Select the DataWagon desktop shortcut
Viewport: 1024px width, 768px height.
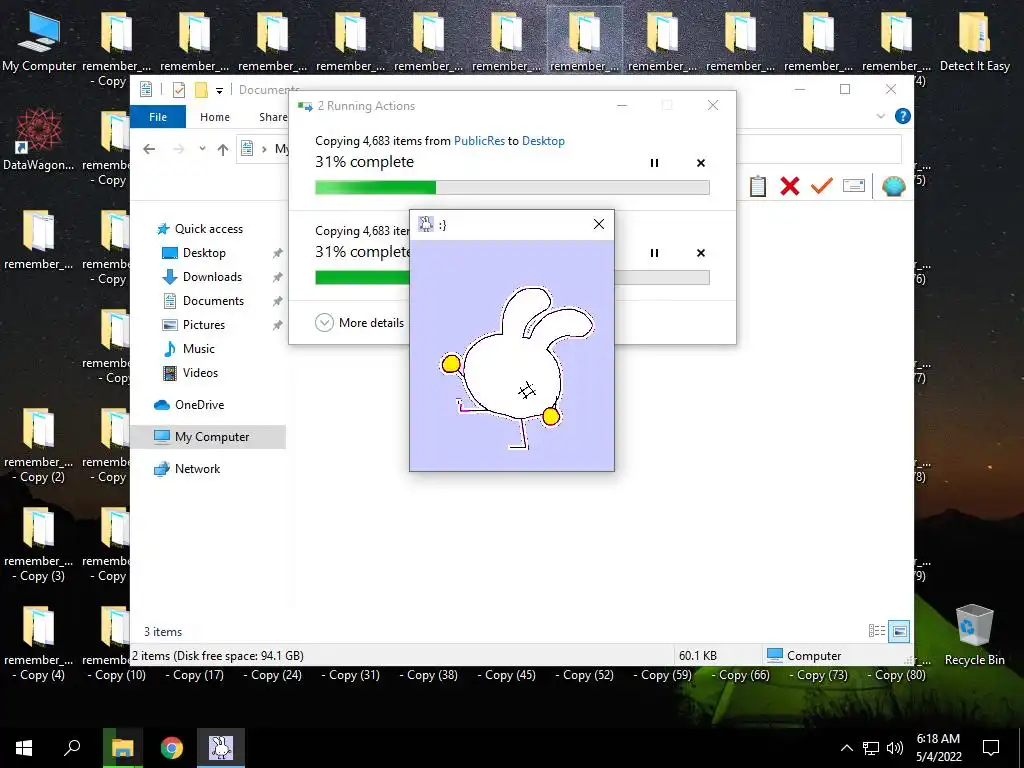pyautogui.click(x=39, y=139)
